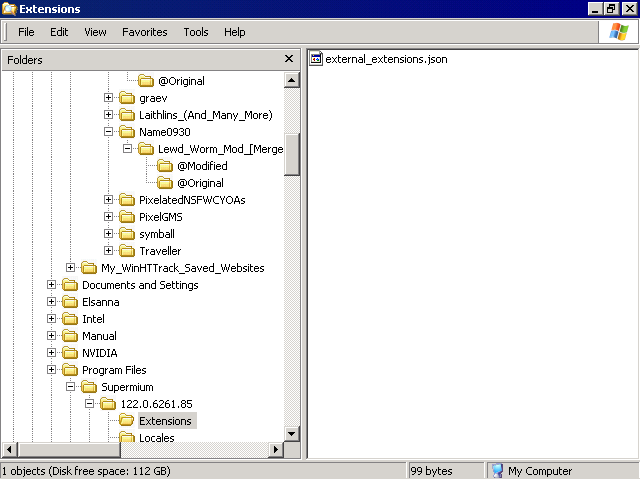Select the Documents and Settings folder icon
This screenshot has height=480, width=640.
[x=70, y=285]
